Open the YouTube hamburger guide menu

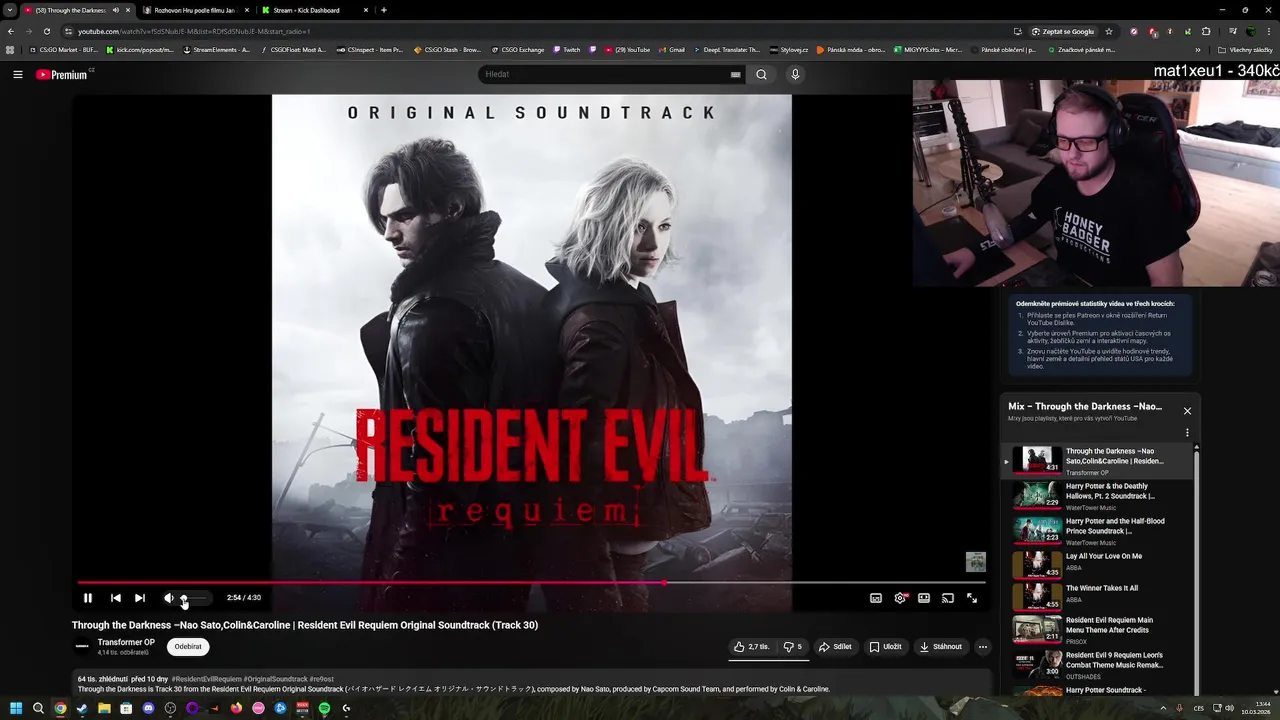tap(18, 74)
